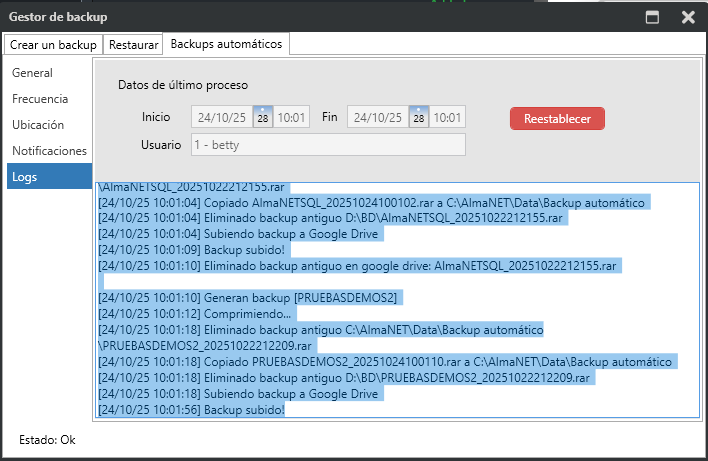Open the Inicio date calendar picker icon
This screenshot has width=708, height=461.
[263, 117]
